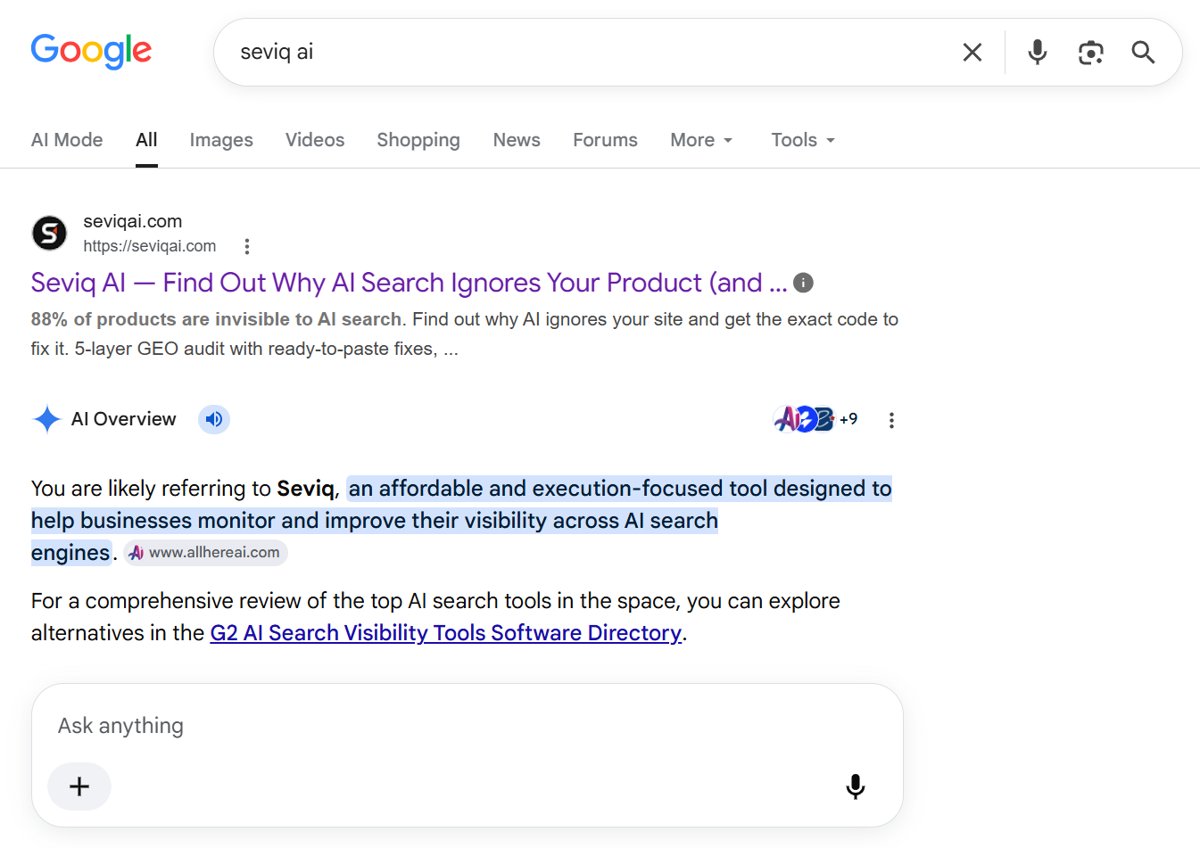Switch to the Videos tab
The height and width of the screenshot is (848, 1200).
coord(315,140)
